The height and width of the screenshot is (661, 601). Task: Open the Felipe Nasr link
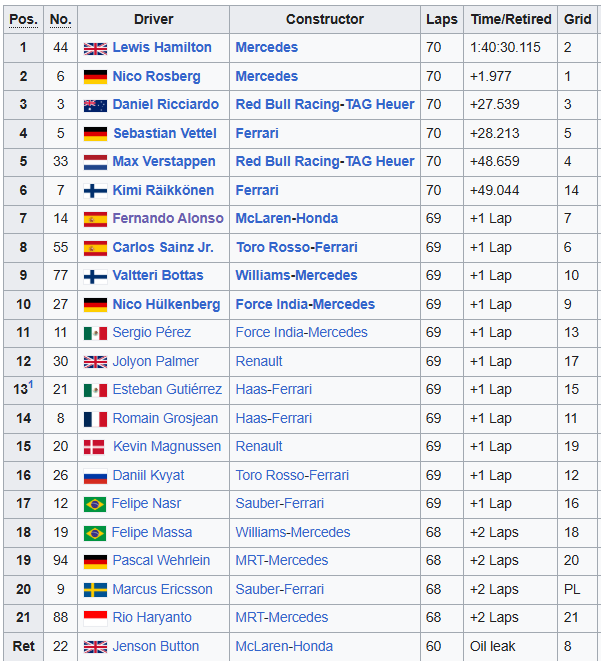click(146, 503)
